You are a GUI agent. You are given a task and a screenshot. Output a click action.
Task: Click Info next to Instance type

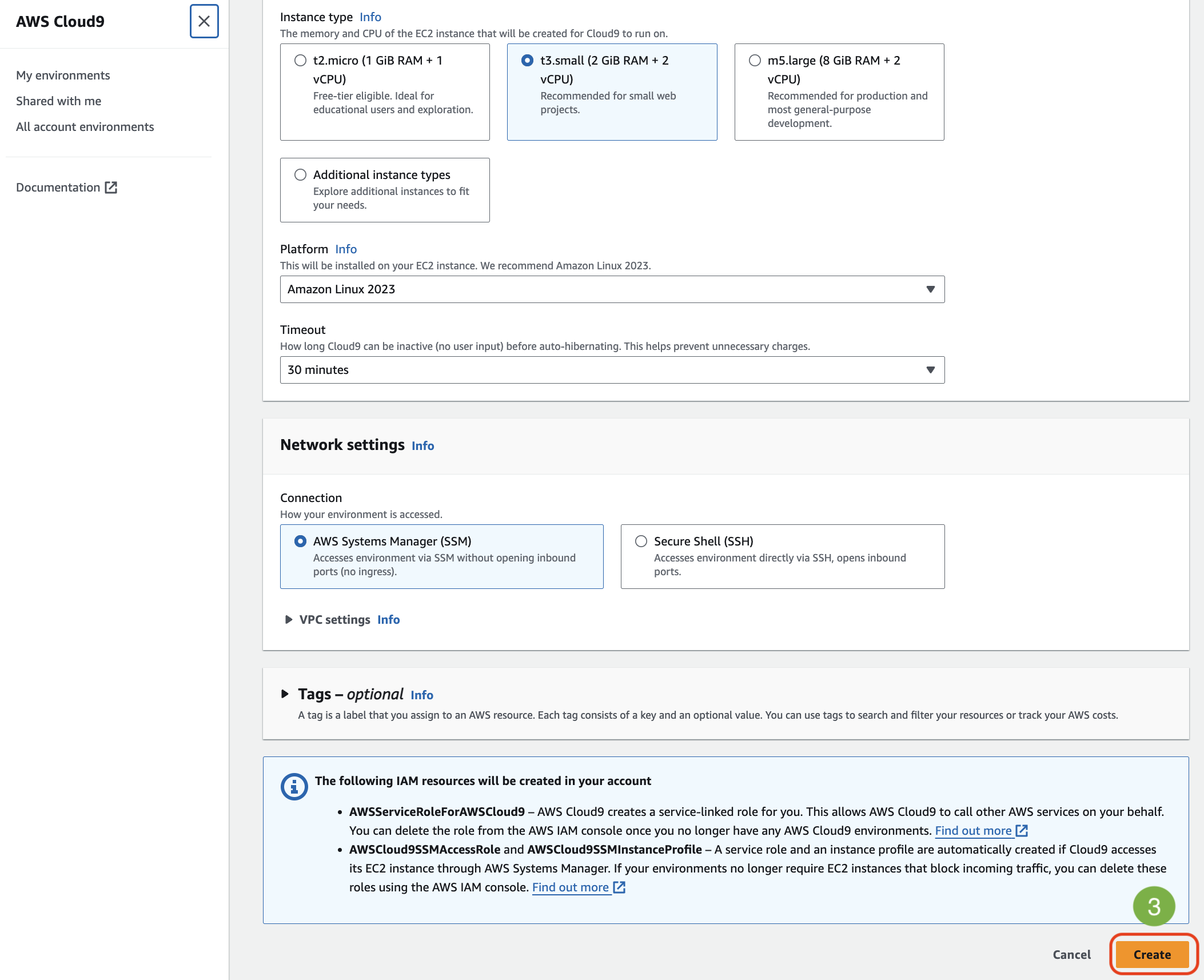(x=370, y=17)
